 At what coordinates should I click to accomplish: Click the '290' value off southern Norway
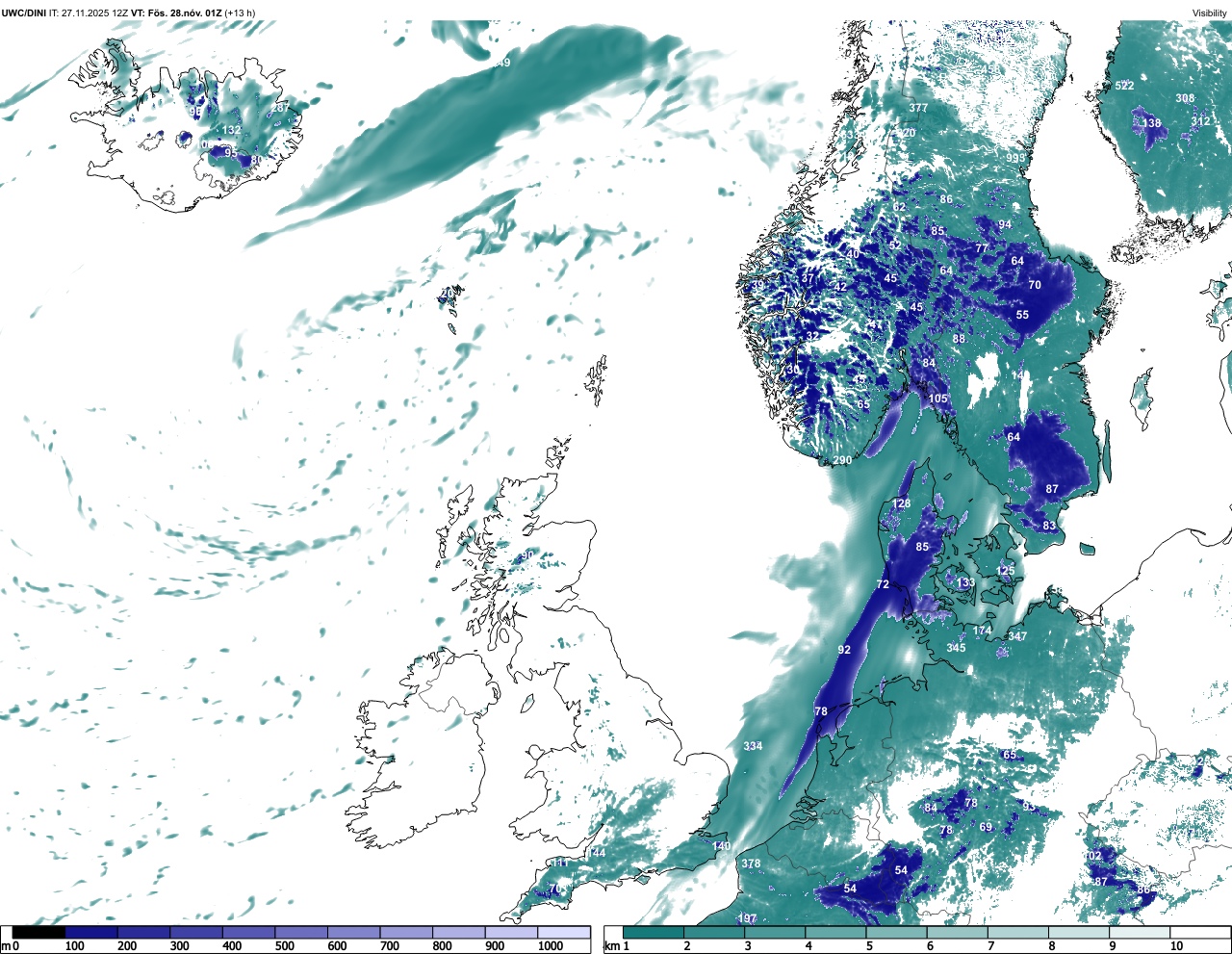[842, 460]
